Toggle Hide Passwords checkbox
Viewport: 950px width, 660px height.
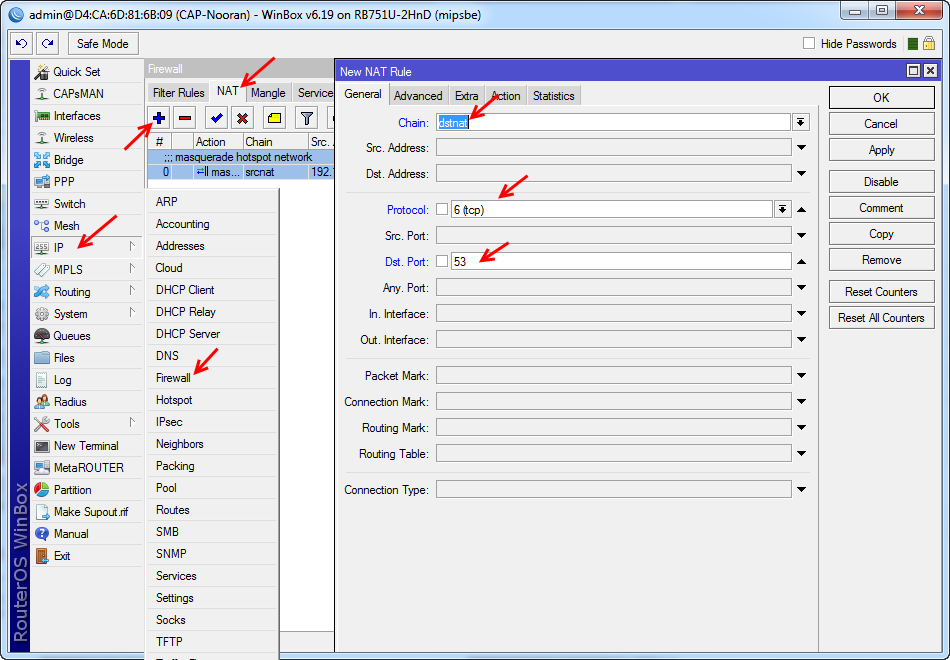click(809, 43)
